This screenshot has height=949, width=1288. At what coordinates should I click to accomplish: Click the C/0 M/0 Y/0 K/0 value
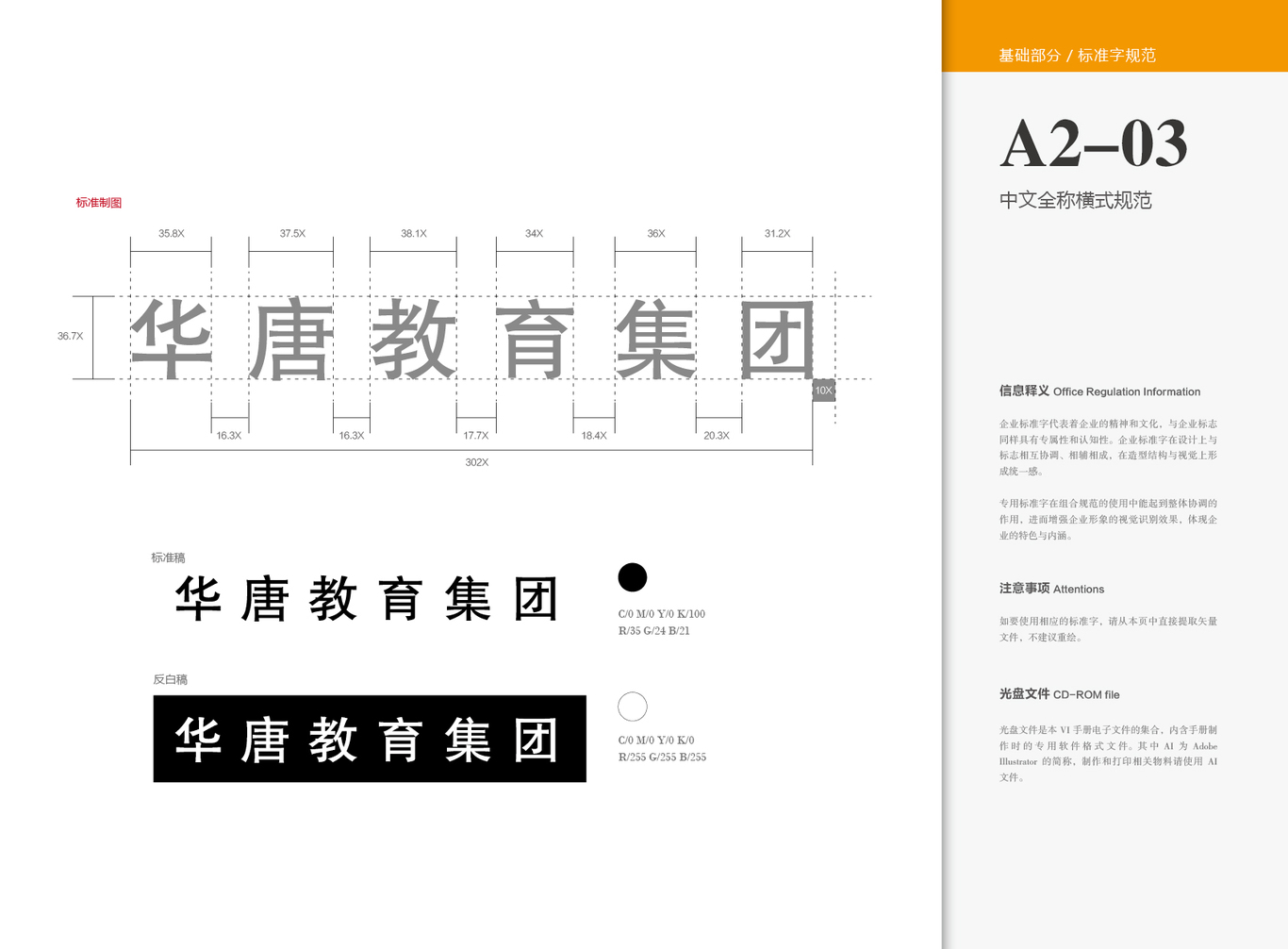pos(656,741)
